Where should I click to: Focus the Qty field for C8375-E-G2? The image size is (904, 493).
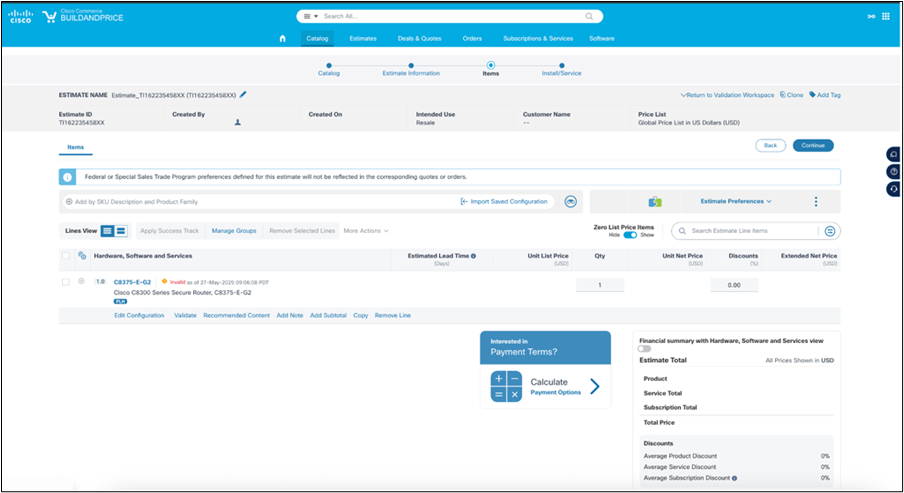(x=600, y=285)
